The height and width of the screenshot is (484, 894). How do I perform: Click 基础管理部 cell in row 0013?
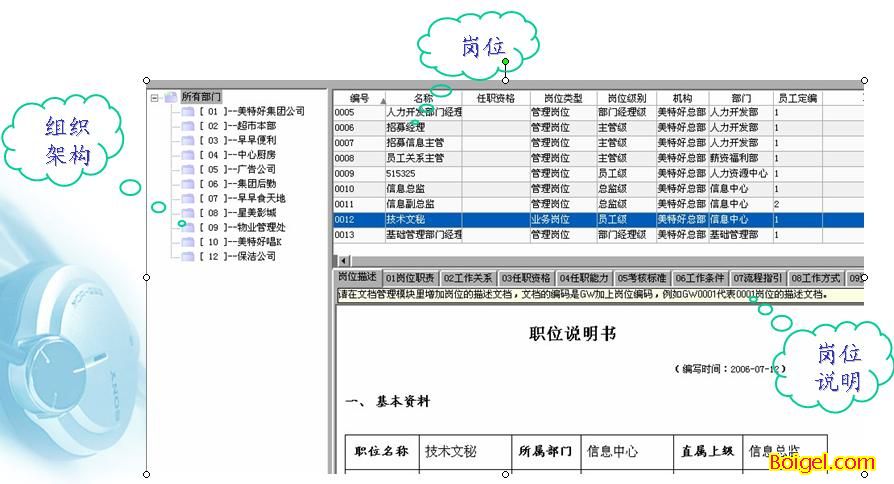tap(741, 235)
